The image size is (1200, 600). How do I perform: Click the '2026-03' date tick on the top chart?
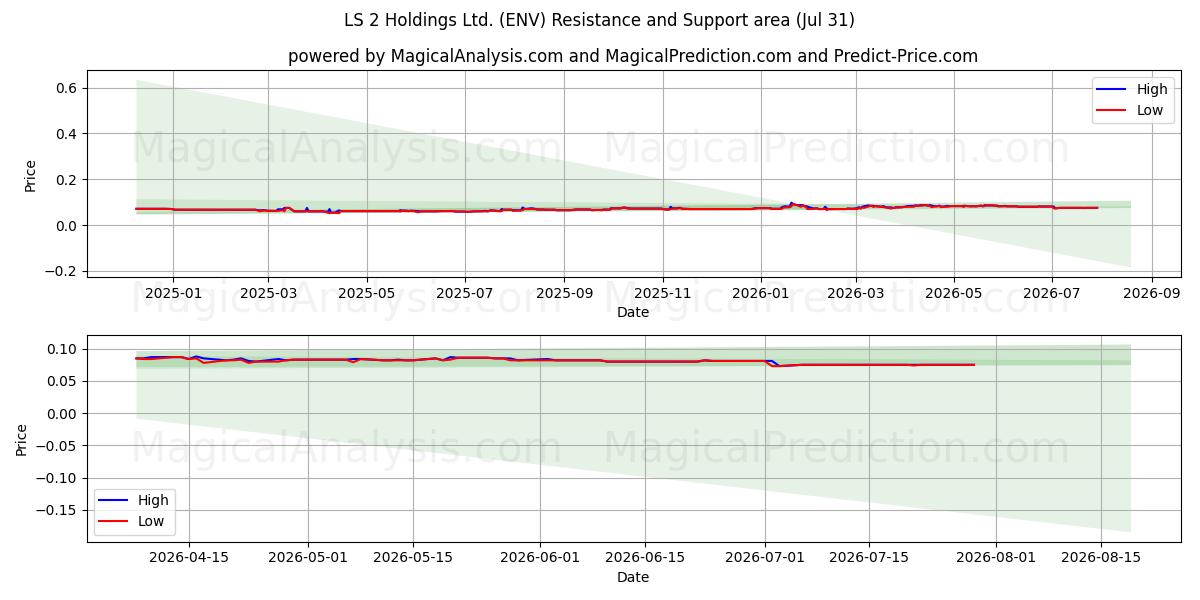coord(856,294)
